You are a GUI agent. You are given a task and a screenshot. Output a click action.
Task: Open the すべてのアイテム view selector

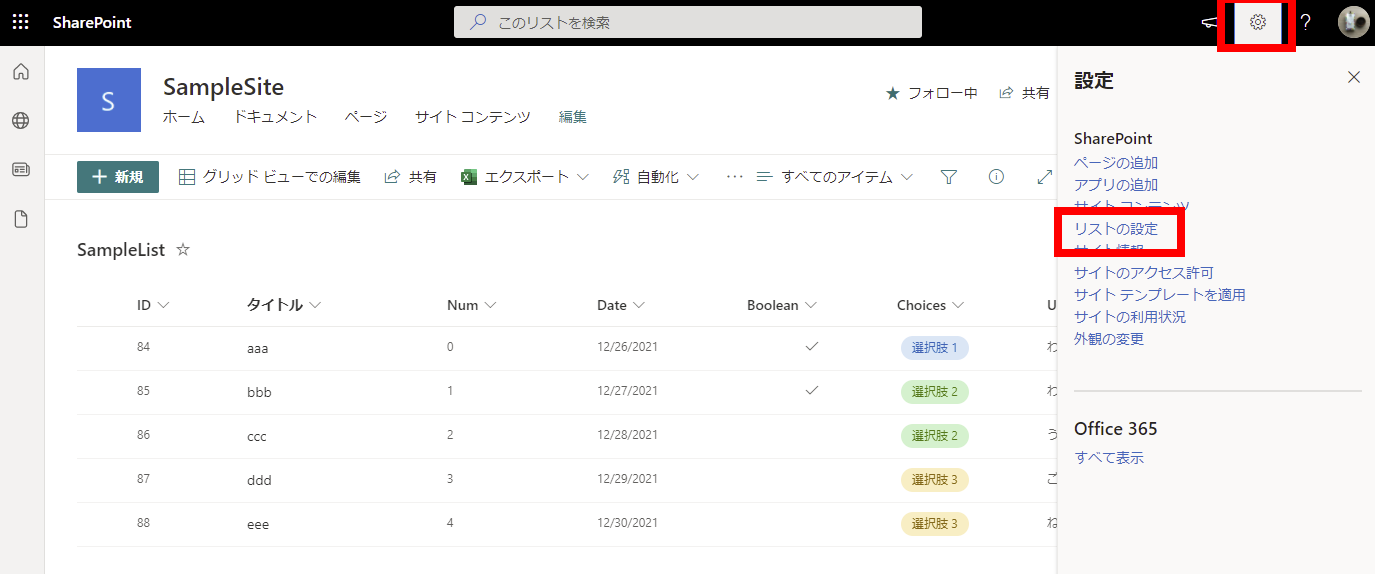(x=835, y=177)
